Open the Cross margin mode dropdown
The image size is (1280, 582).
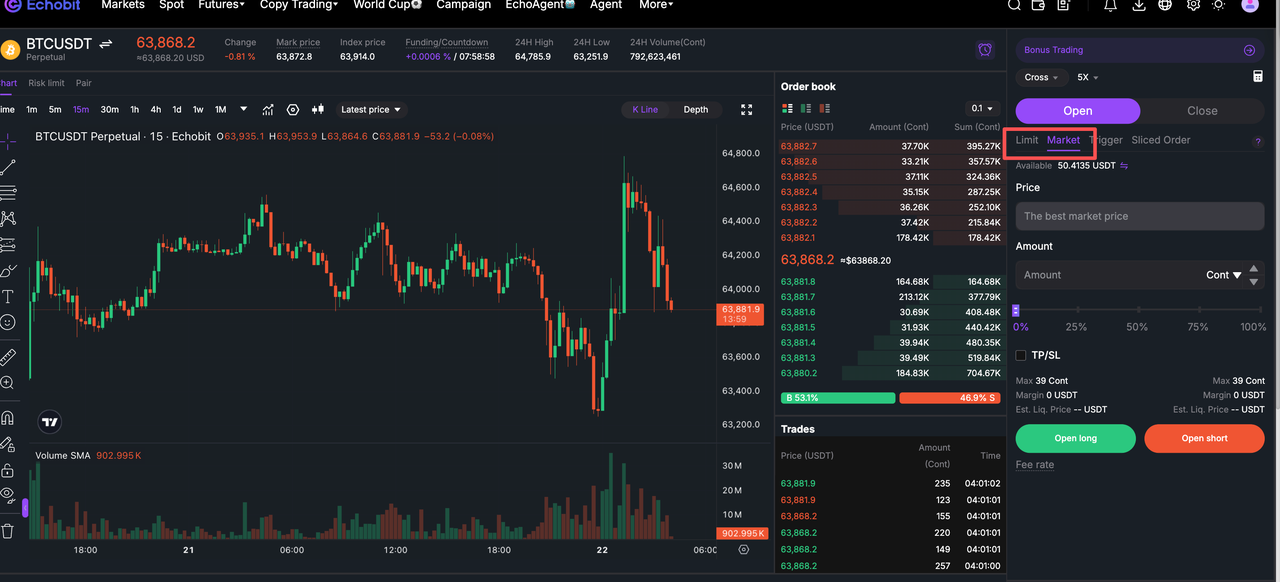1041,77
